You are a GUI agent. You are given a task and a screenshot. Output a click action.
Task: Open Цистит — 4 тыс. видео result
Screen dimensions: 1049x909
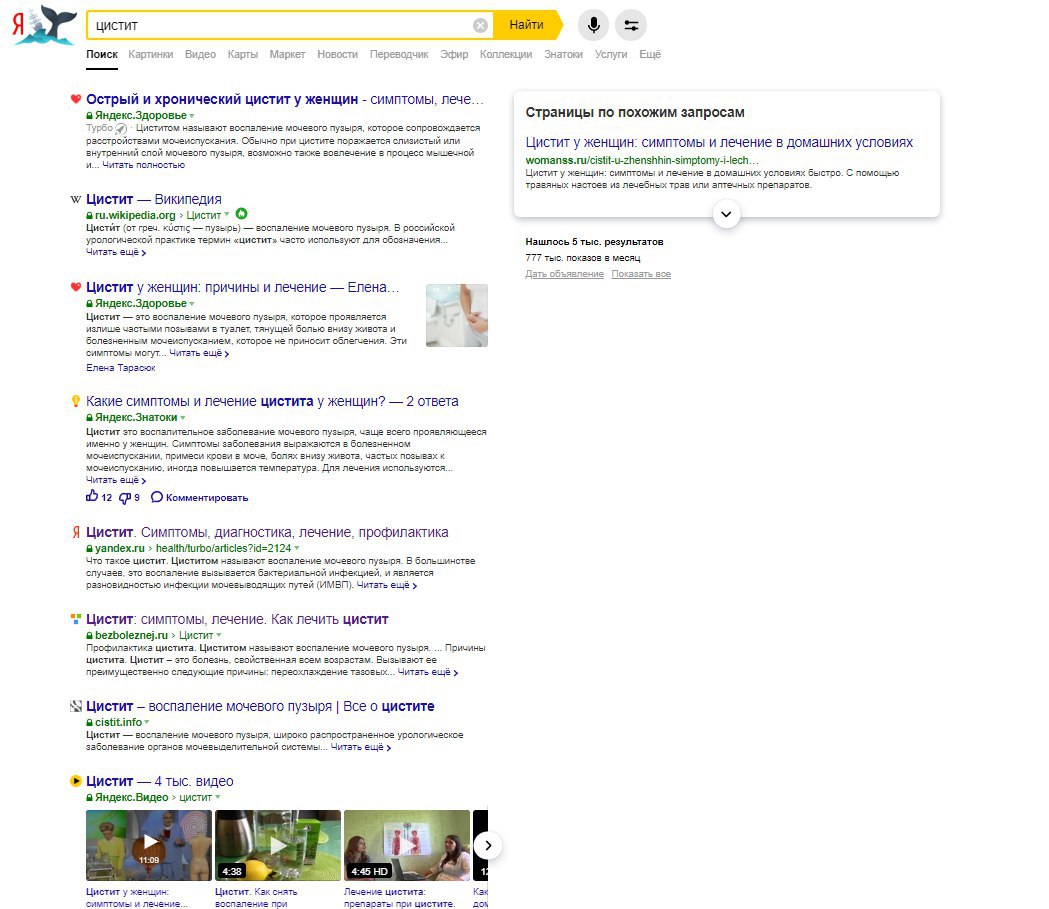[x=160, y=781]
